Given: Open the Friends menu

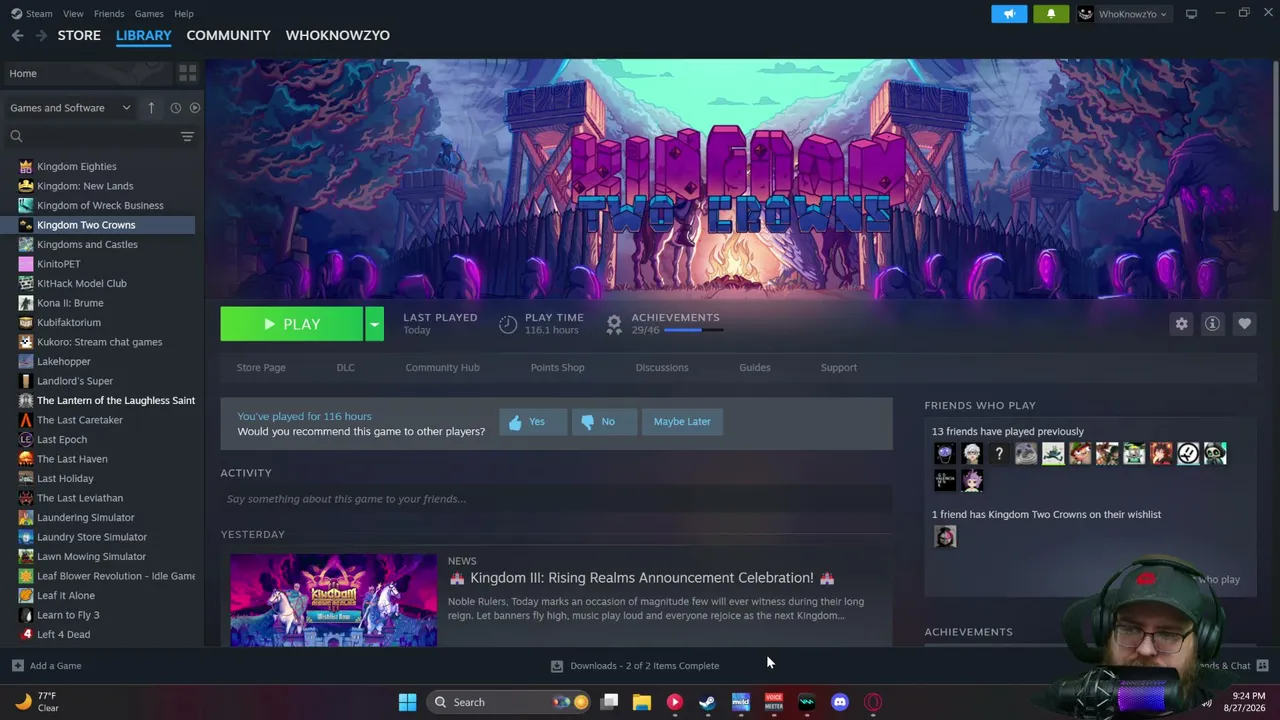Looking at the screenshot, I should (109, 14).
